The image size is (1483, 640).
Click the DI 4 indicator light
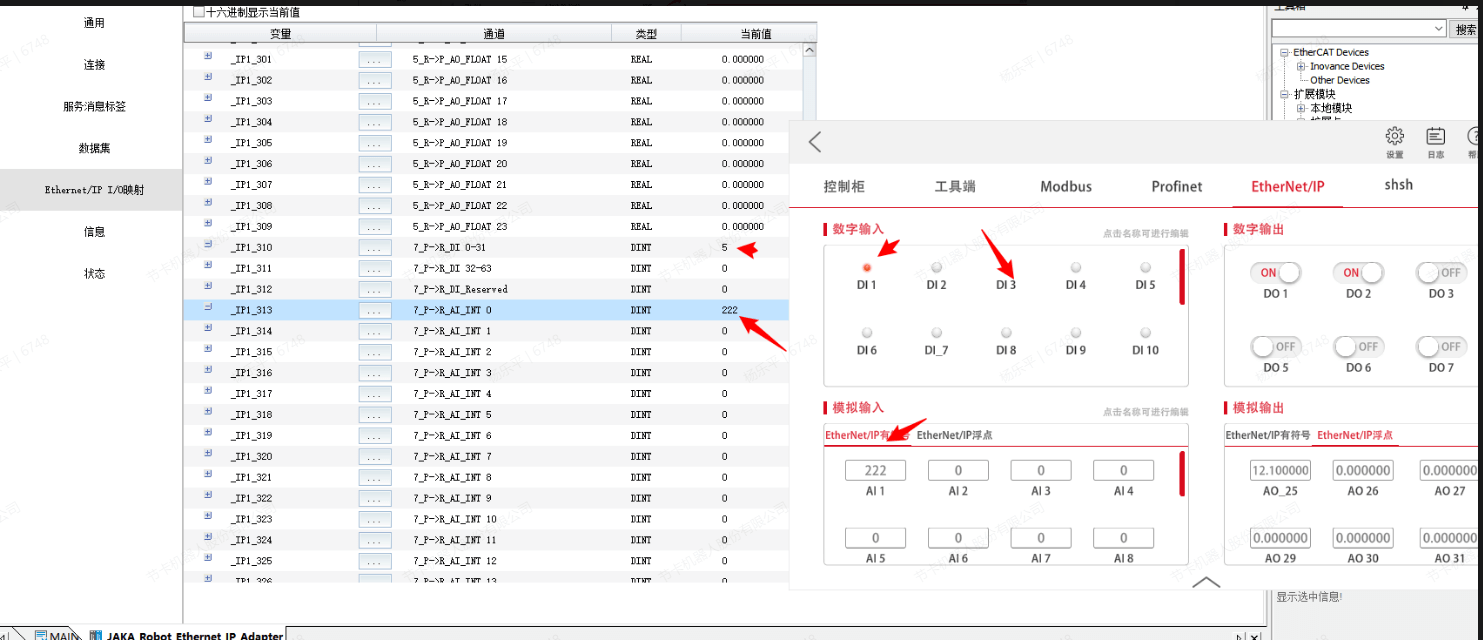pos(1076,268)
